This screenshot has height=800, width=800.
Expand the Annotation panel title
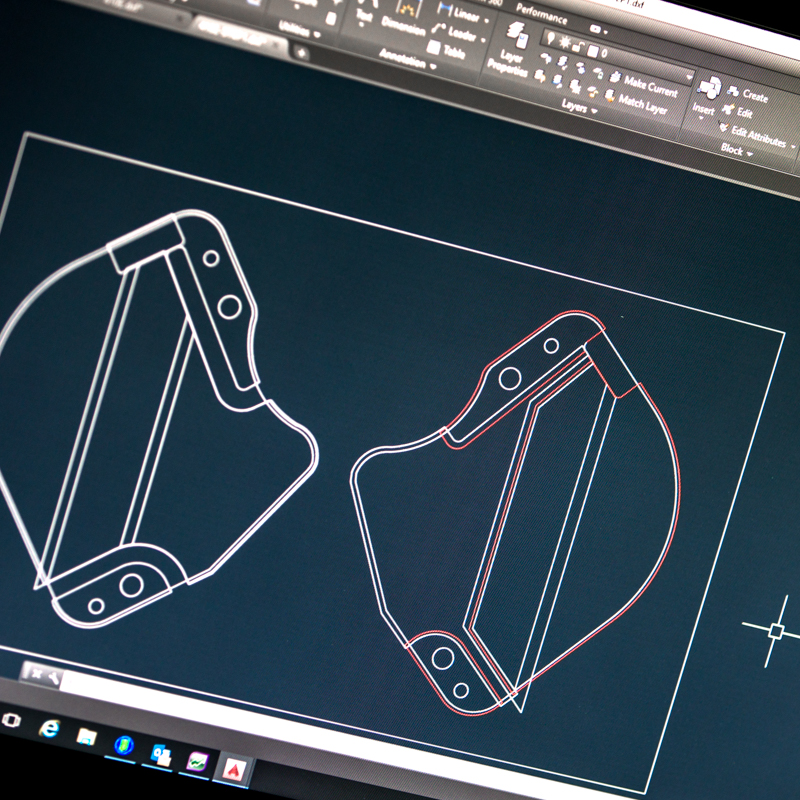(x=408, y=59)
